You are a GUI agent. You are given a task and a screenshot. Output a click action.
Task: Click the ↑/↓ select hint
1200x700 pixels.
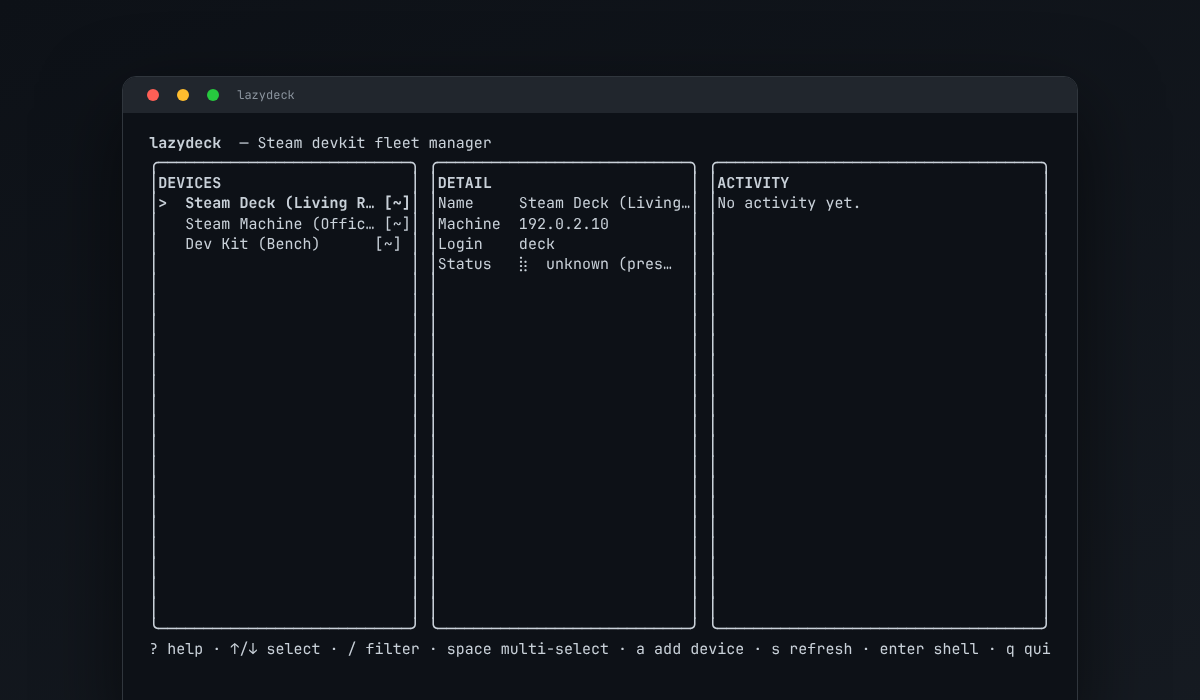tap(275, 649)
